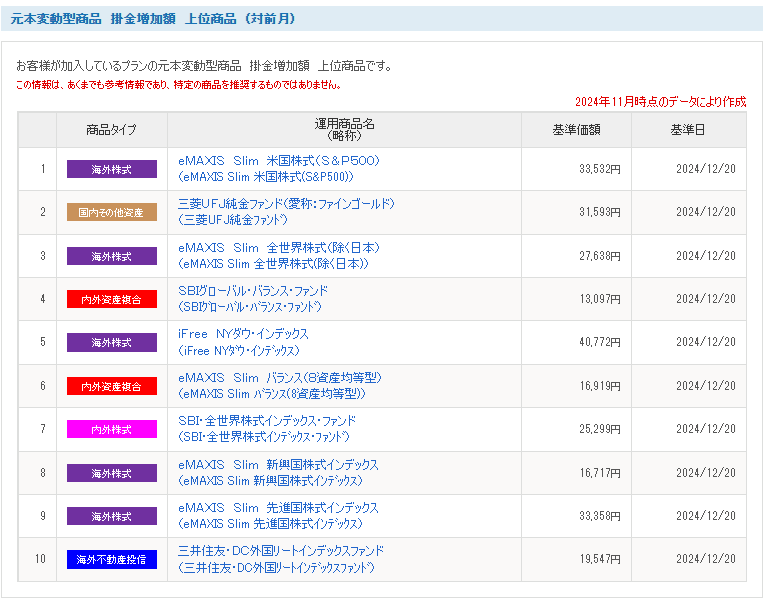
Task: Click date 2024/12/20 in rank 1 row
Action: 706,169
